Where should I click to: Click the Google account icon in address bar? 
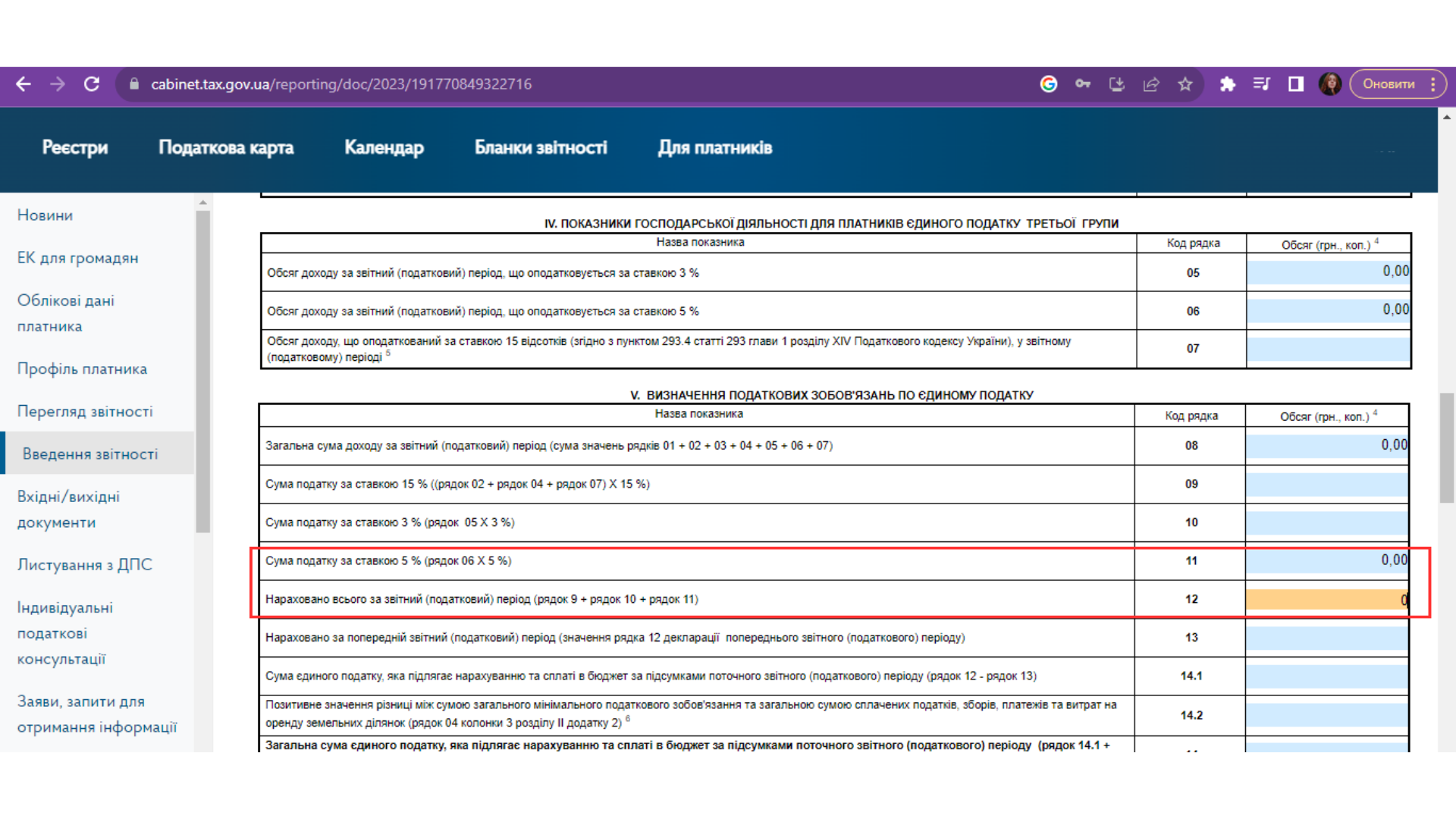click(1049, 84)
